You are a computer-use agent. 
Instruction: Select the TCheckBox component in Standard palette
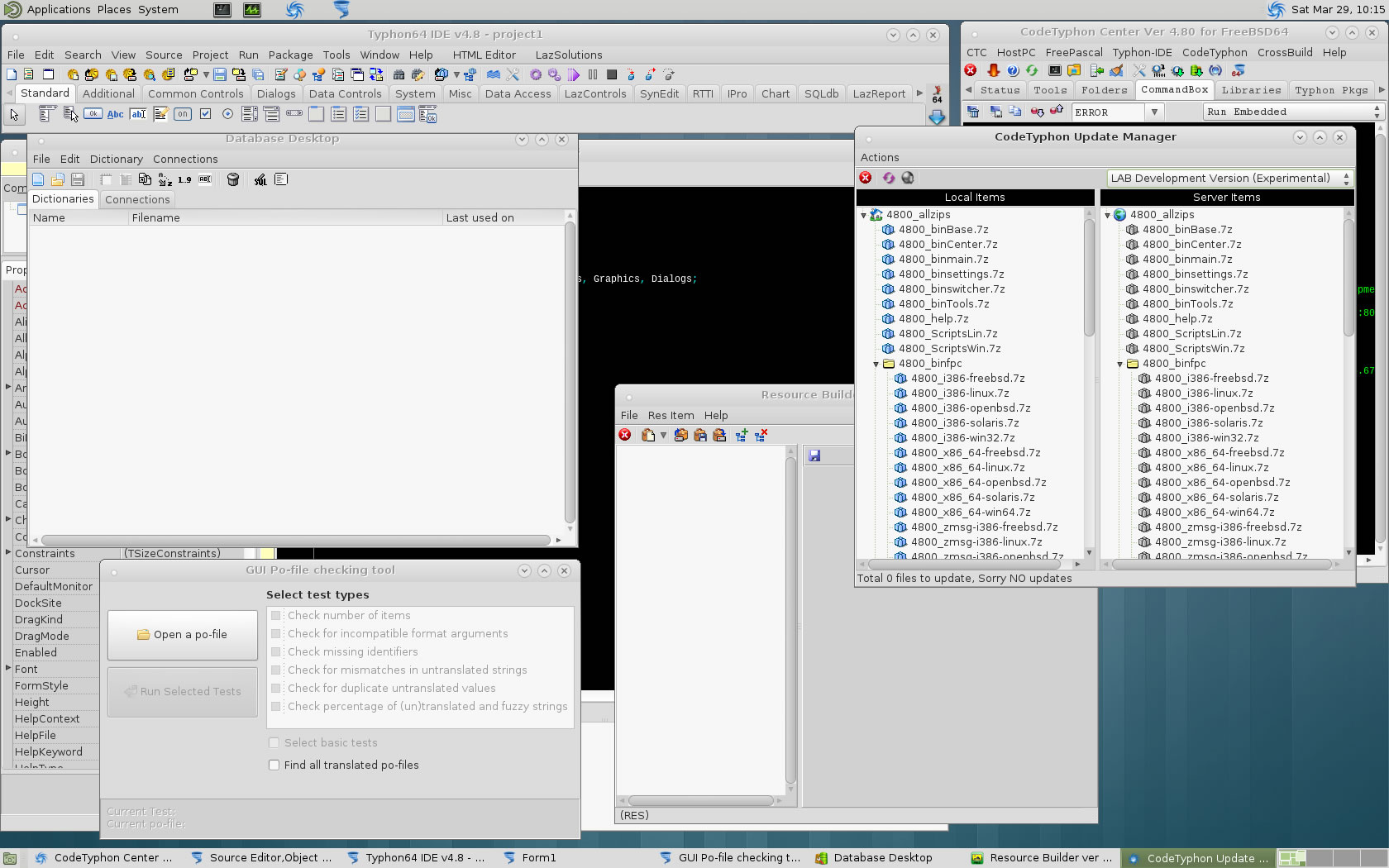click(205, 114)
